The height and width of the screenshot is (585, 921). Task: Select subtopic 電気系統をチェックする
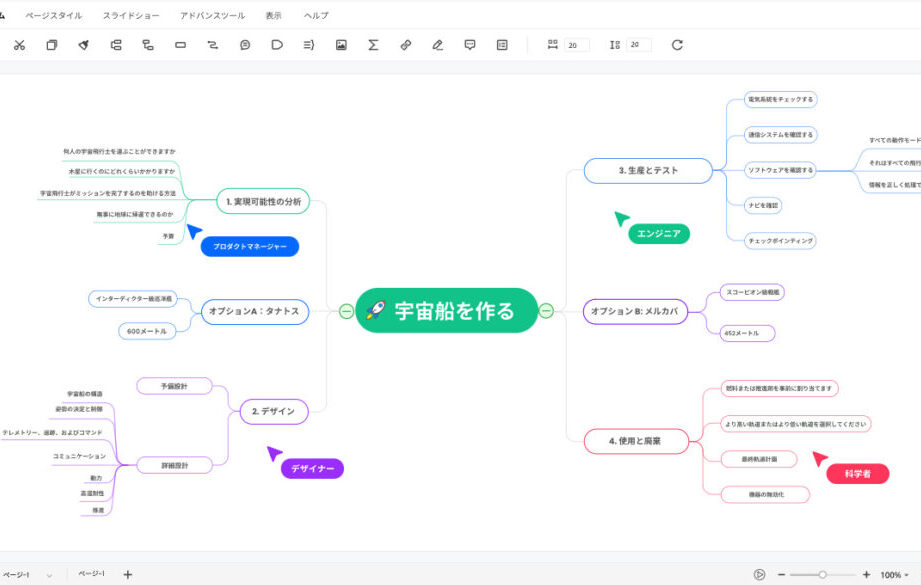[x=781, y=99]
